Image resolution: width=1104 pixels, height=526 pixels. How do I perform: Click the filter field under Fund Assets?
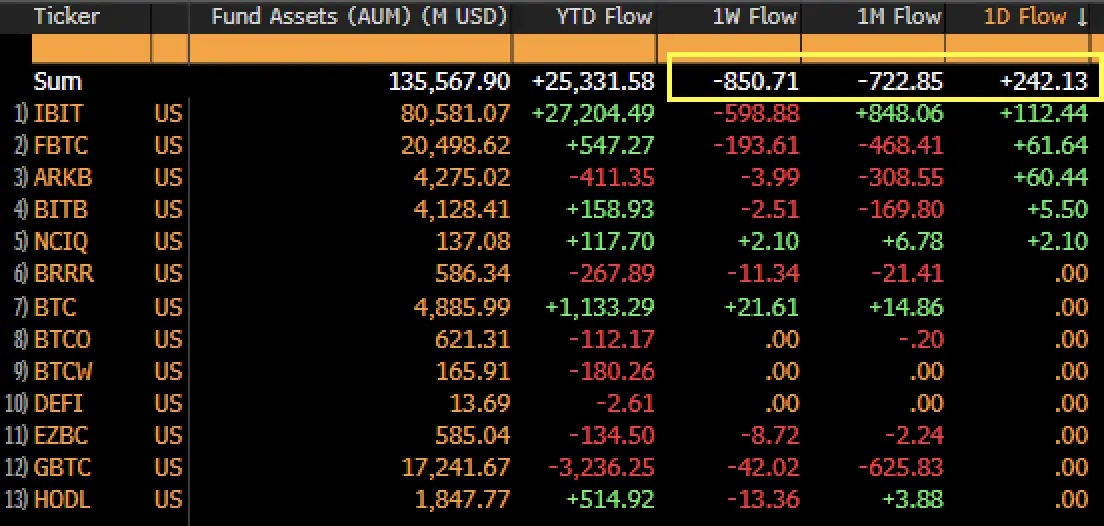pyautogui.click(x=350, y=49)
